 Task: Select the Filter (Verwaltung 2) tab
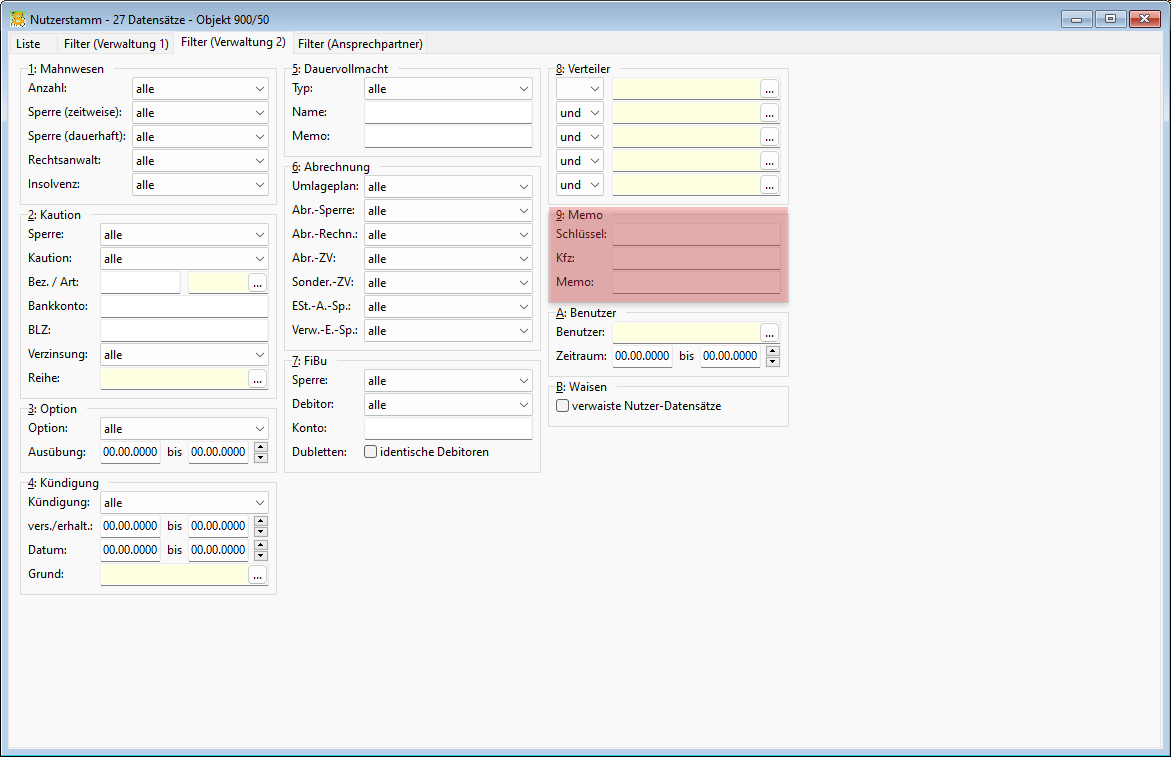click(233, 43)
